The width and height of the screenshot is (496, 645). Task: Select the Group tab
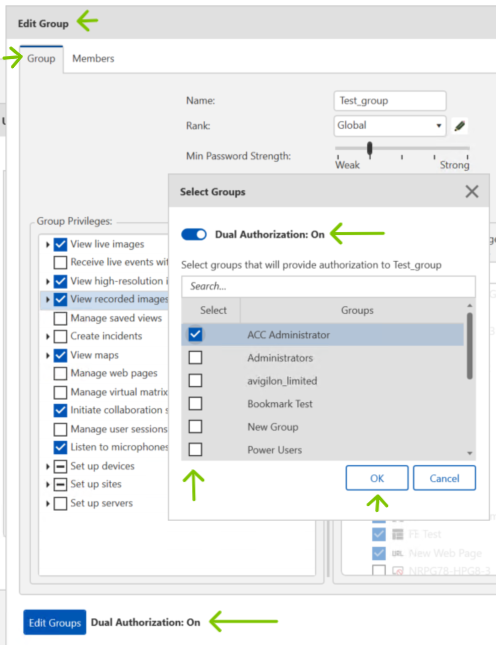tap(41, 58)
